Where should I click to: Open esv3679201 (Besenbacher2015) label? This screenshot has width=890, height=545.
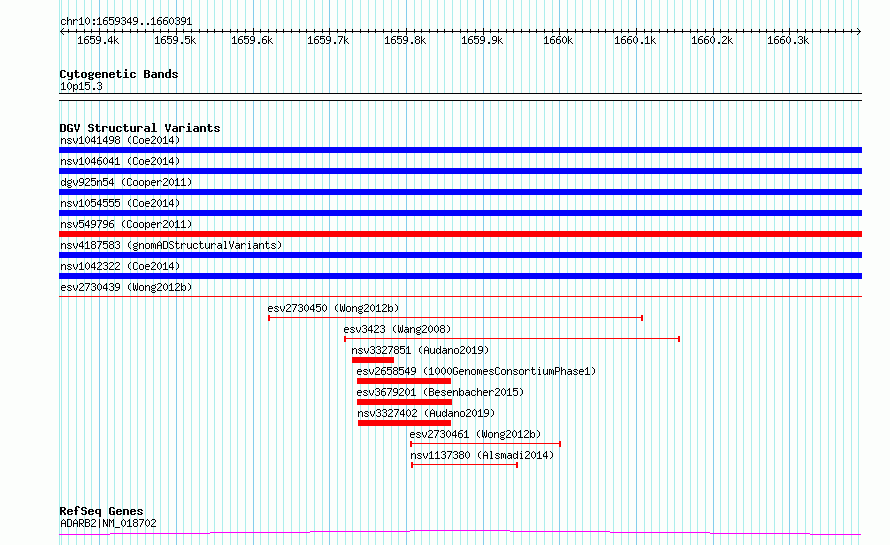tap(440, 392)
